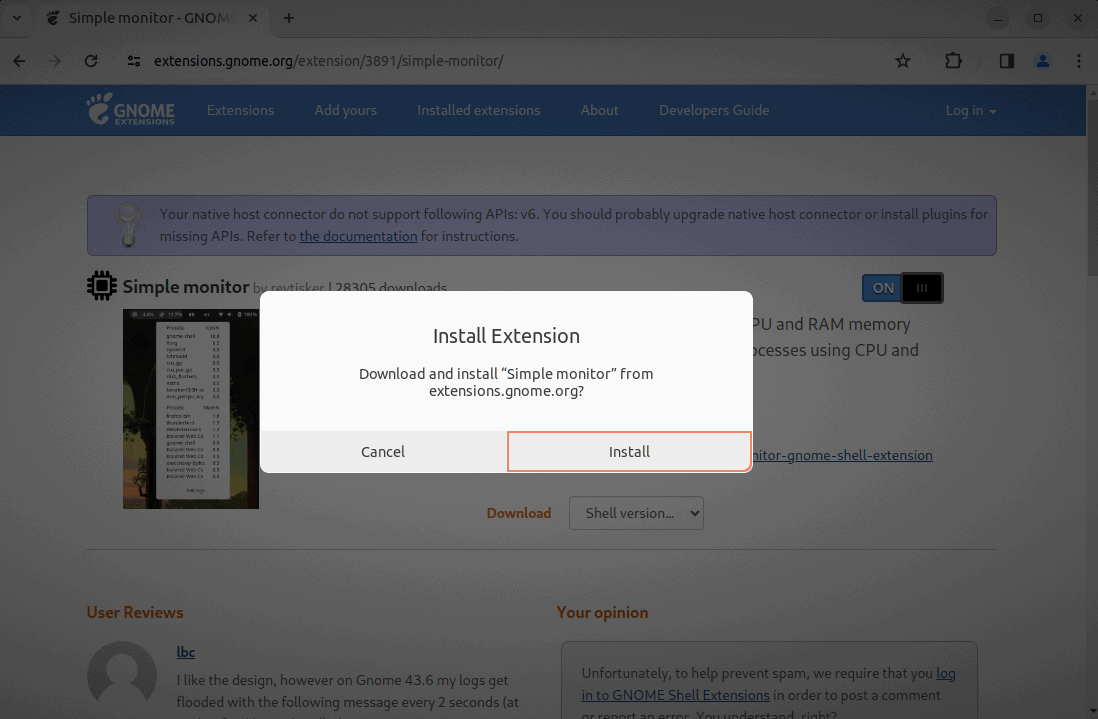Click the Simple monitor chip icon
Viewport: 1098px width, 719px height.
click(x=102, y=286)
